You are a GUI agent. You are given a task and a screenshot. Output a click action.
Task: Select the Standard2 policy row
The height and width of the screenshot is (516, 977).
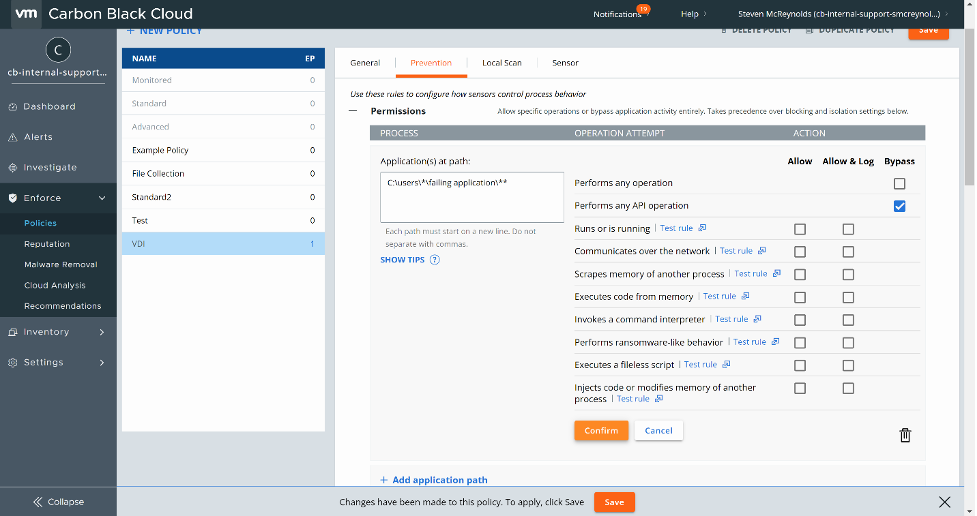tap(223, 197)
